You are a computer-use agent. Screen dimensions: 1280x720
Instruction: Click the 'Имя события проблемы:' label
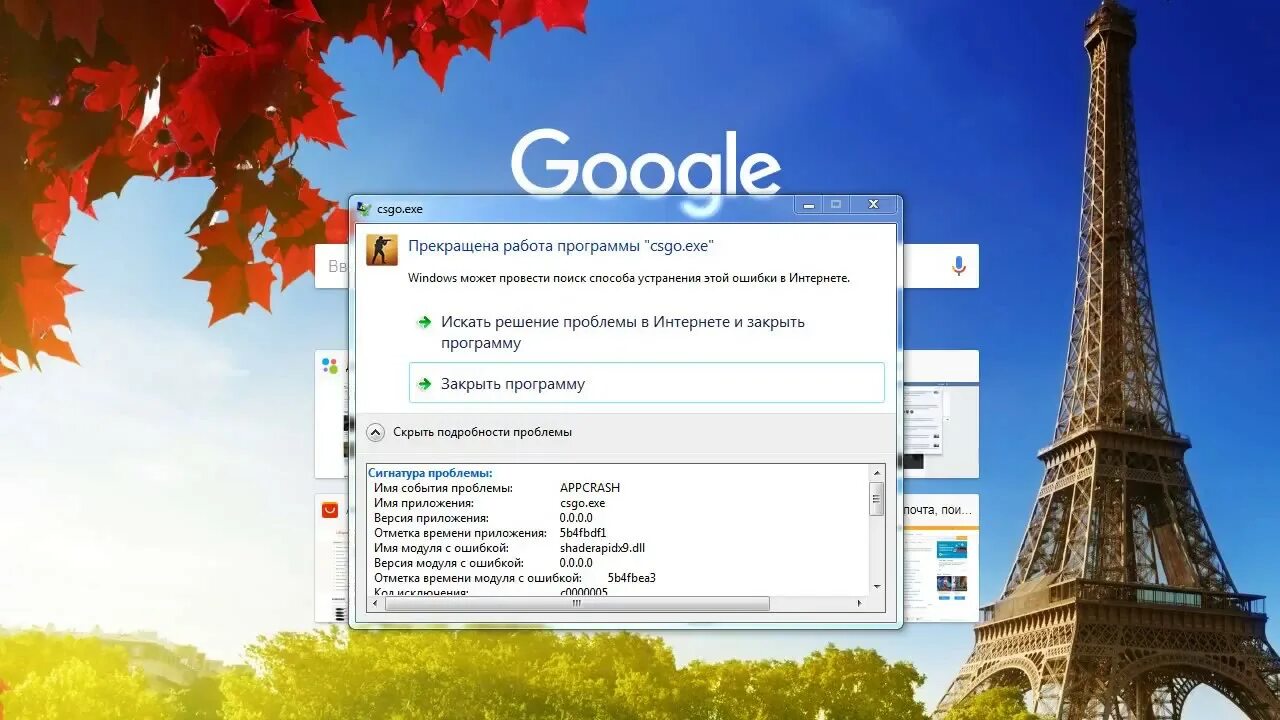pyautogui.click(x=443, y=488)
